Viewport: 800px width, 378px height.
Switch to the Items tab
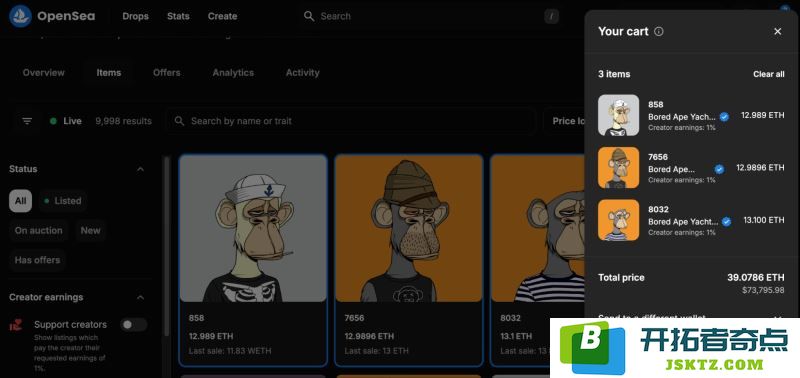[x=109, y=73]
